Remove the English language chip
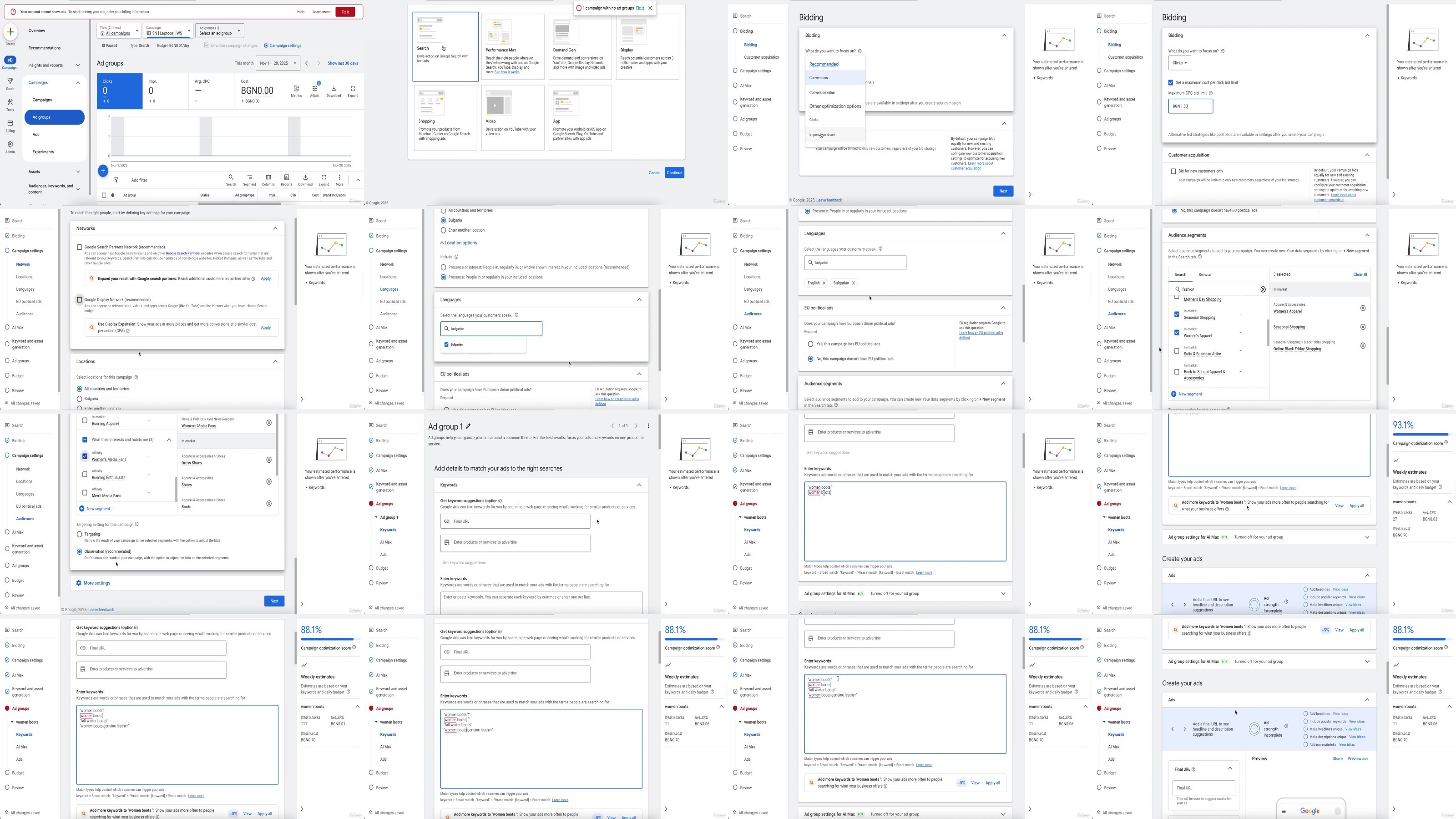The image size is (1456, 819). 824,283
